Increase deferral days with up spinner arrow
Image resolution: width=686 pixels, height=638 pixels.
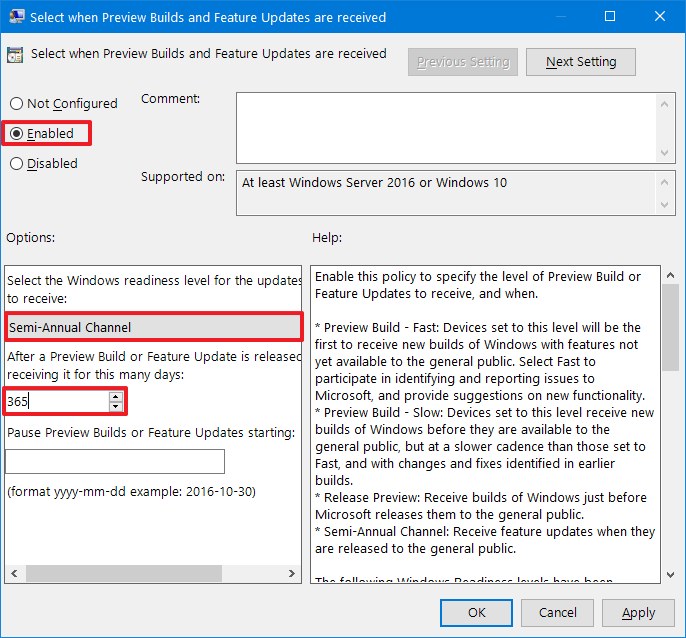[x=116, y=396]
